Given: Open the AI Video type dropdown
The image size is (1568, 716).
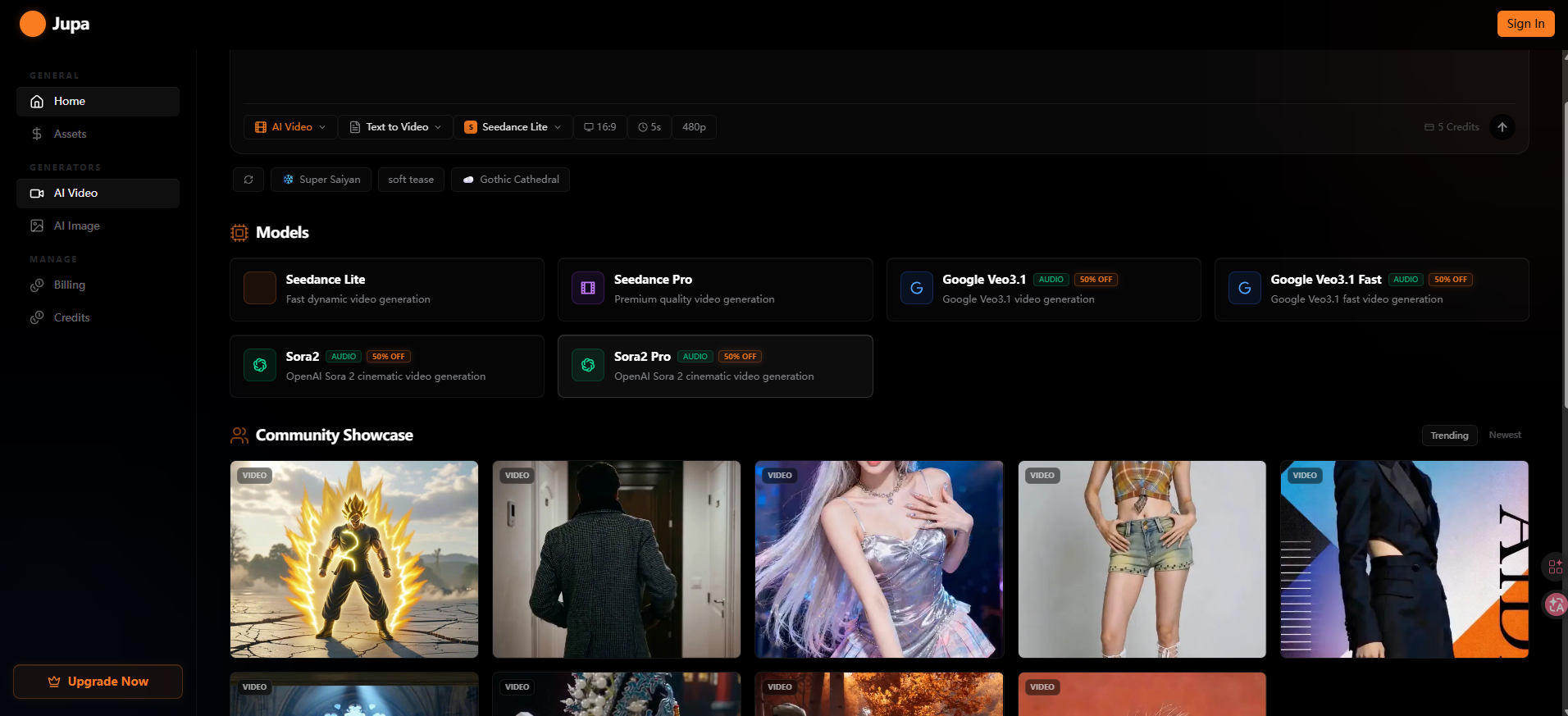Looking at the screenshot, I should click(x=290, y=127).
